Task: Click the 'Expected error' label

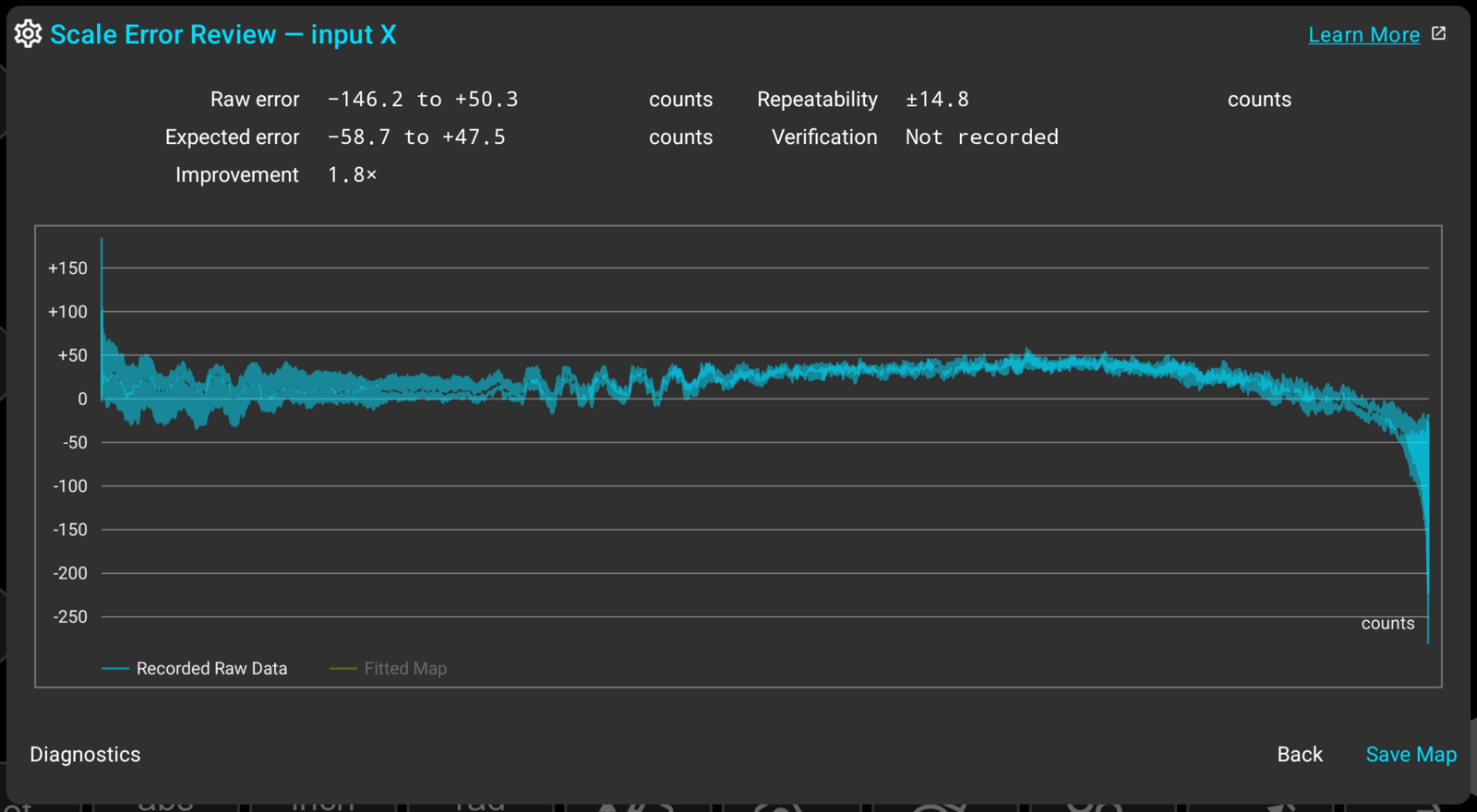Action: (x=232, y=137)
